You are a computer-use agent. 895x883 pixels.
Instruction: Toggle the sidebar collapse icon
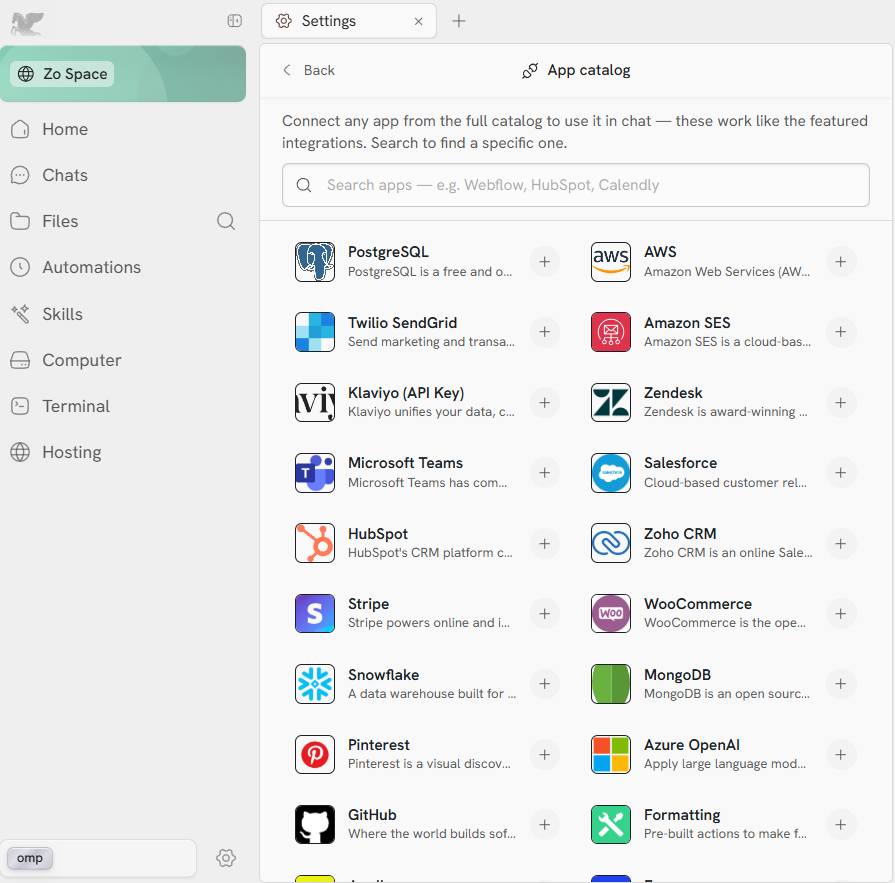(x=235, y=21)
